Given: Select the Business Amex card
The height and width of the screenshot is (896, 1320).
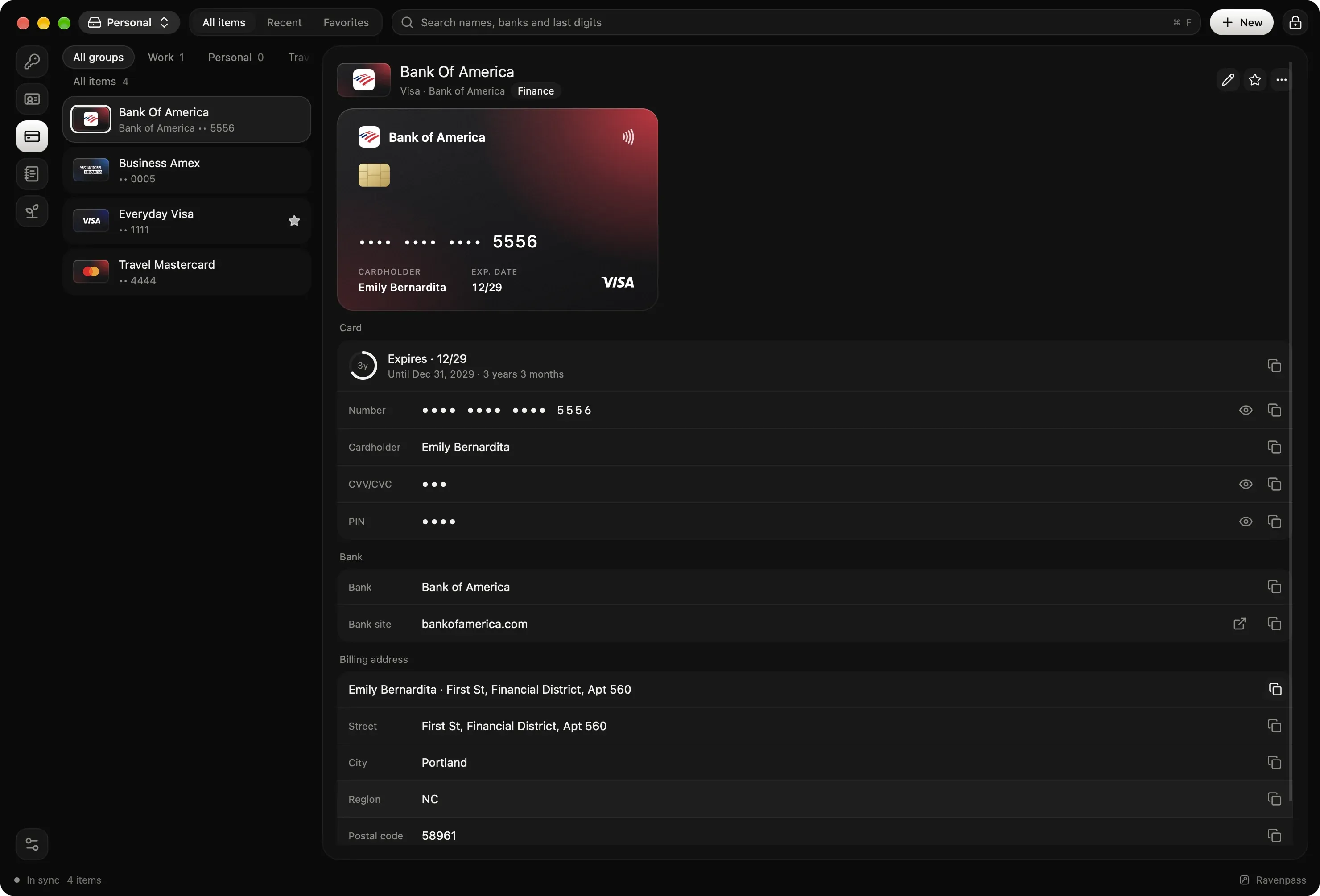Looking at the screenshot, I should coord(187,170).
